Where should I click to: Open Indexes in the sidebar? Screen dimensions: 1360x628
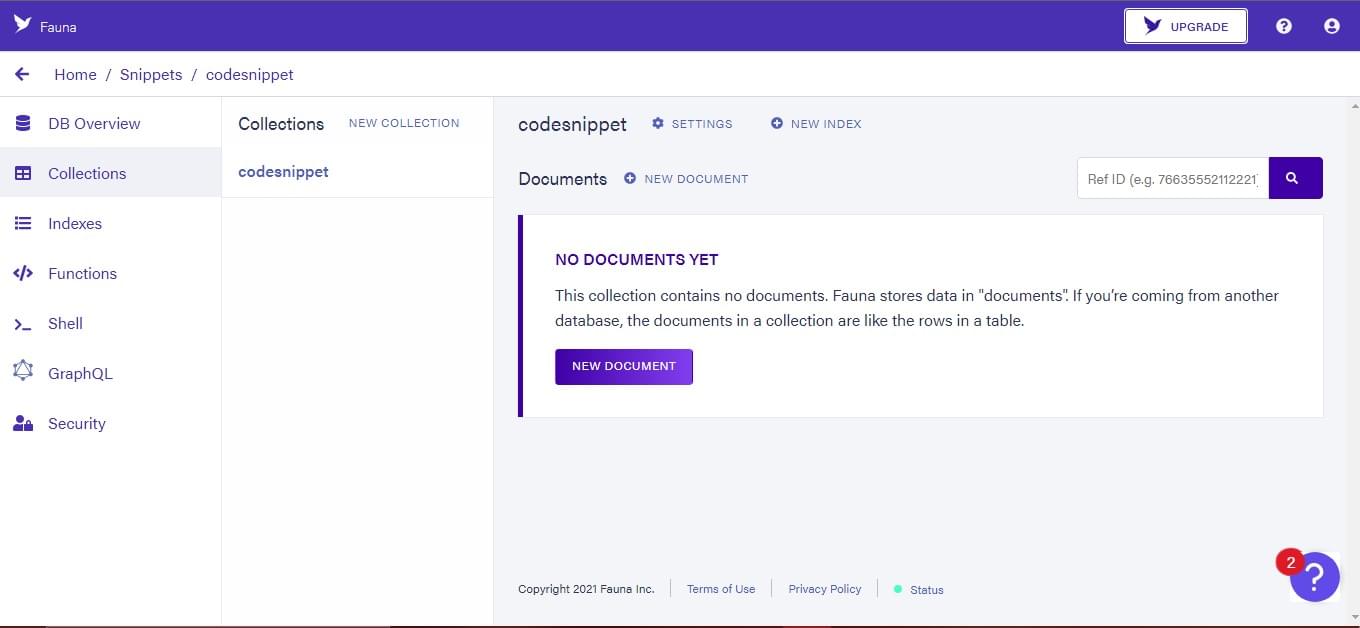click(110, 223)
